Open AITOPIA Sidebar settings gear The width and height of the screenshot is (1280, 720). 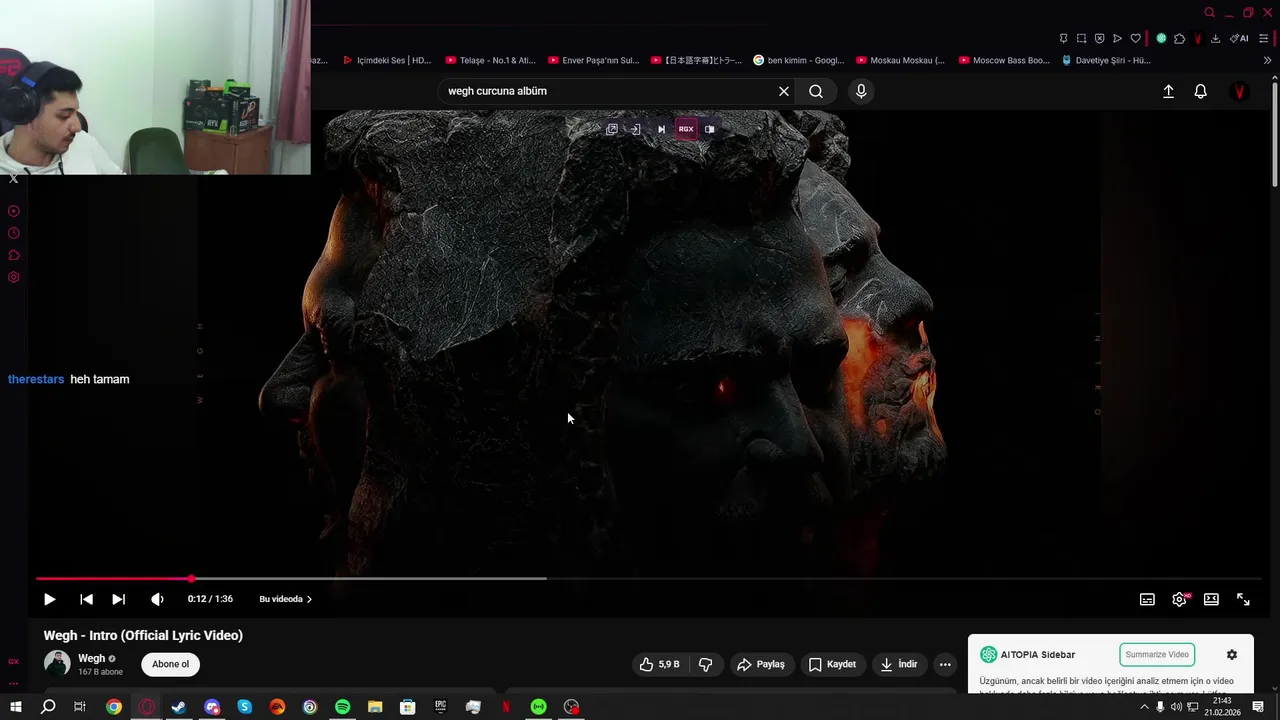tap(1232, 654)
